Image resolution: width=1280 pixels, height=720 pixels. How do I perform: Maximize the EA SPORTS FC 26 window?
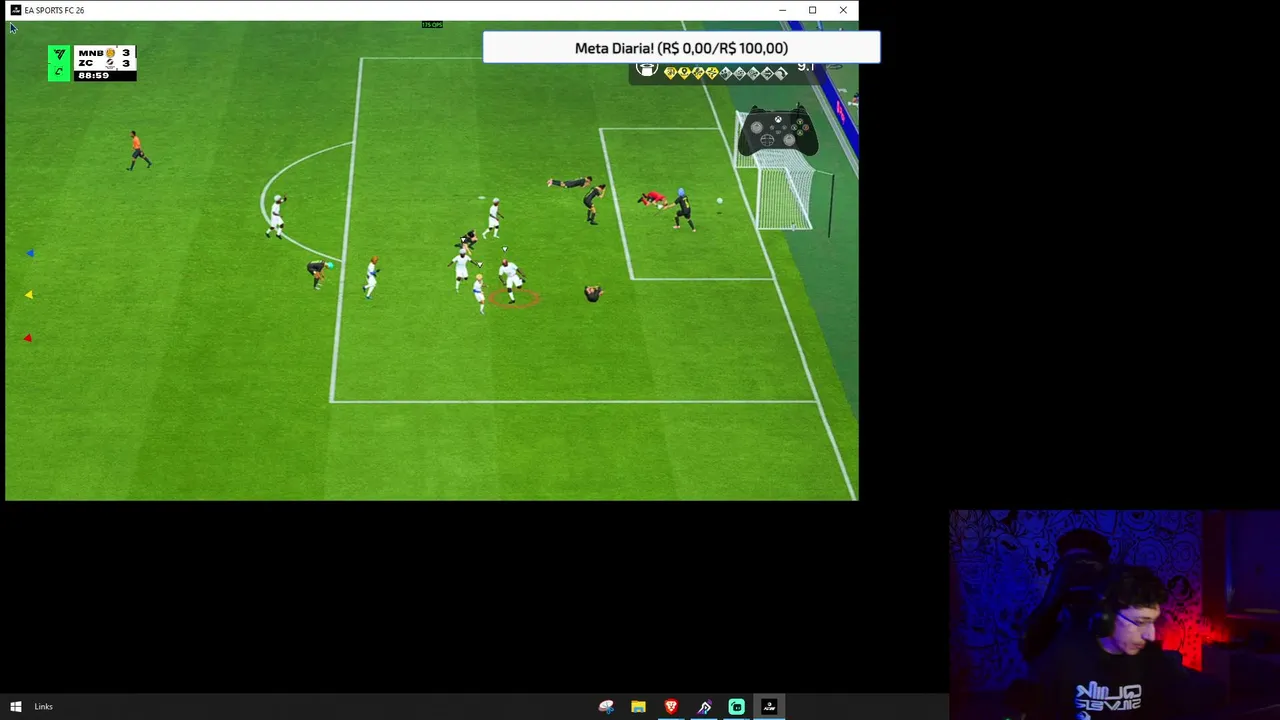[x=812, y=10]
